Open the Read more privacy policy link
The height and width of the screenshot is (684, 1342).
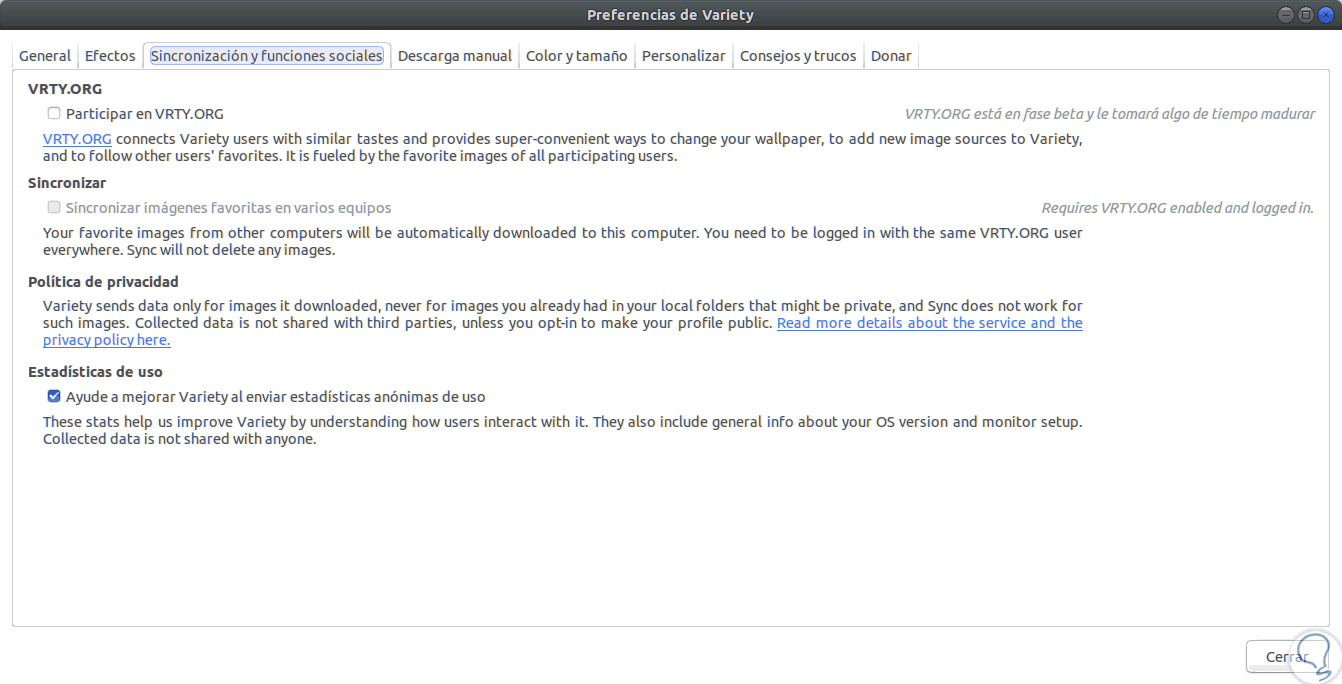point(929,323)
